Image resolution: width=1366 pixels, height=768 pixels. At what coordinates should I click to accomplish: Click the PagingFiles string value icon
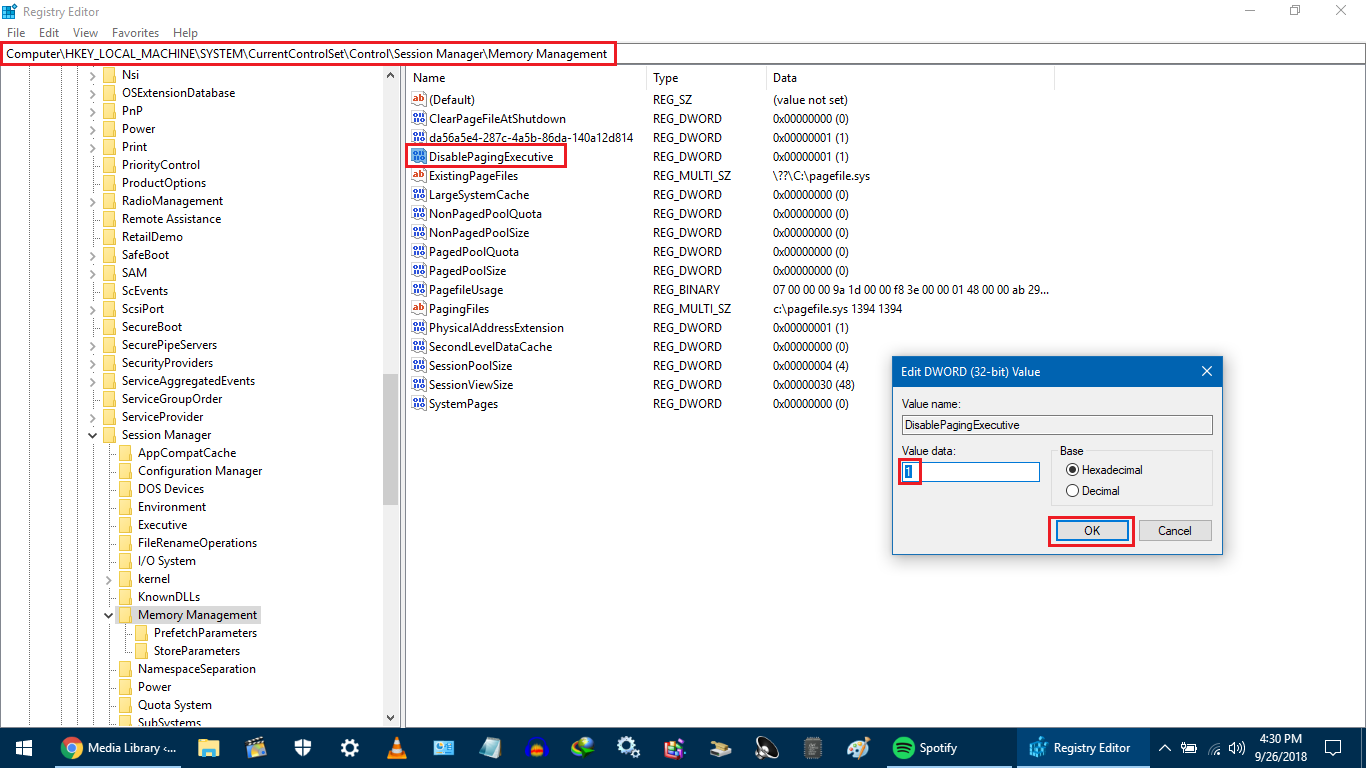point(419,309)
